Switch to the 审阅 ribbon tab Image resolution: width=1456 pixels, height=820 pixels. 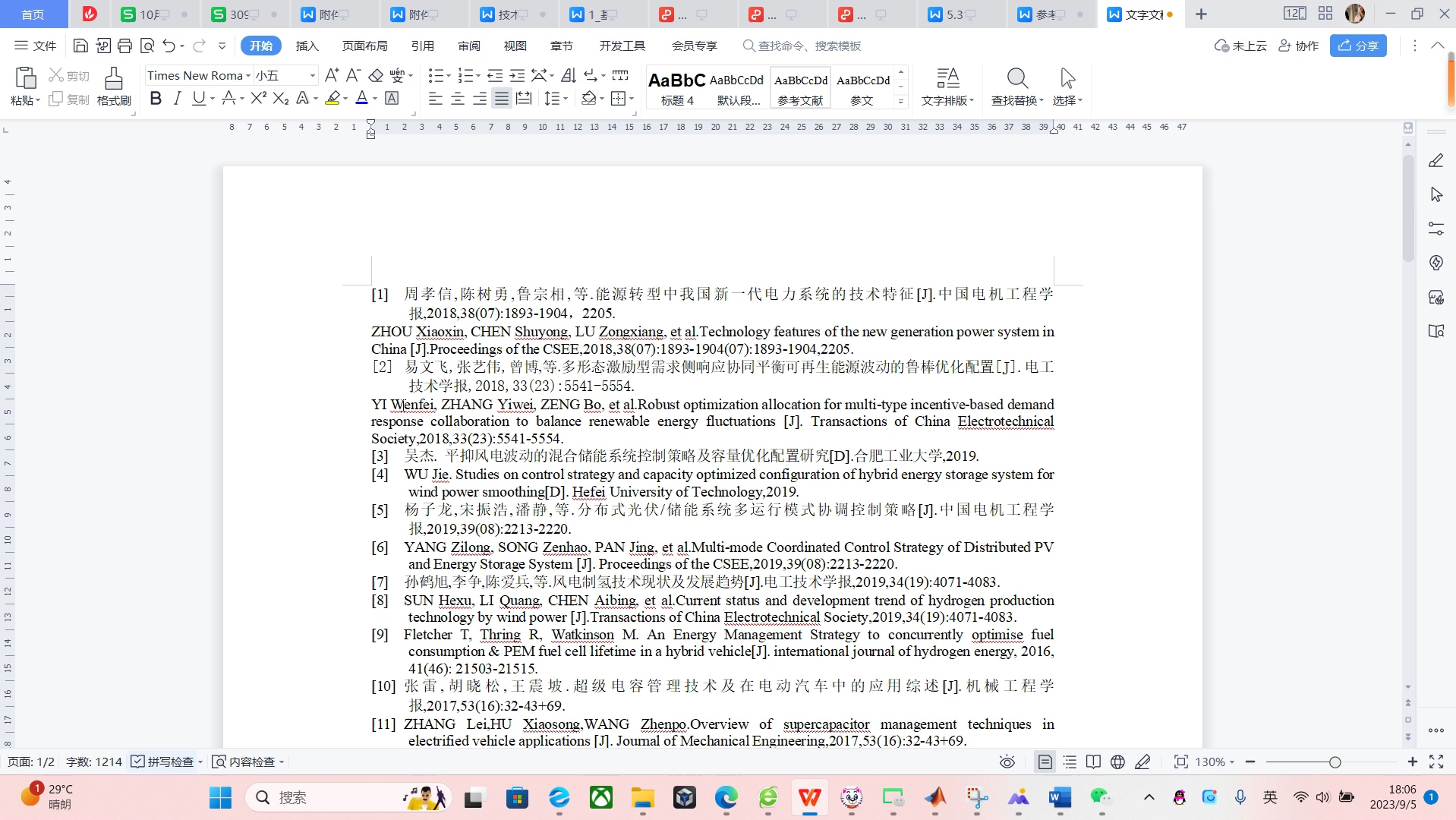[469, 46]
